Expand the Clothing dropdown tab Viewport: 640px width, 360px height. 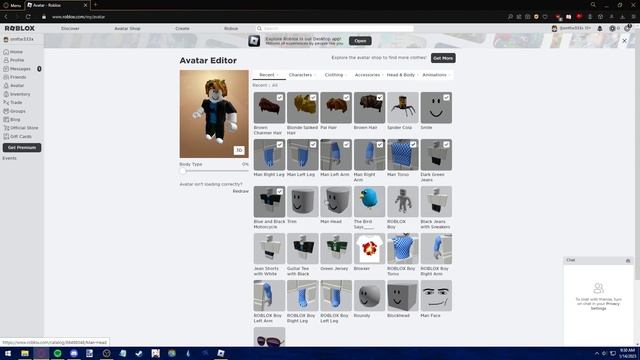click(336, 75)
